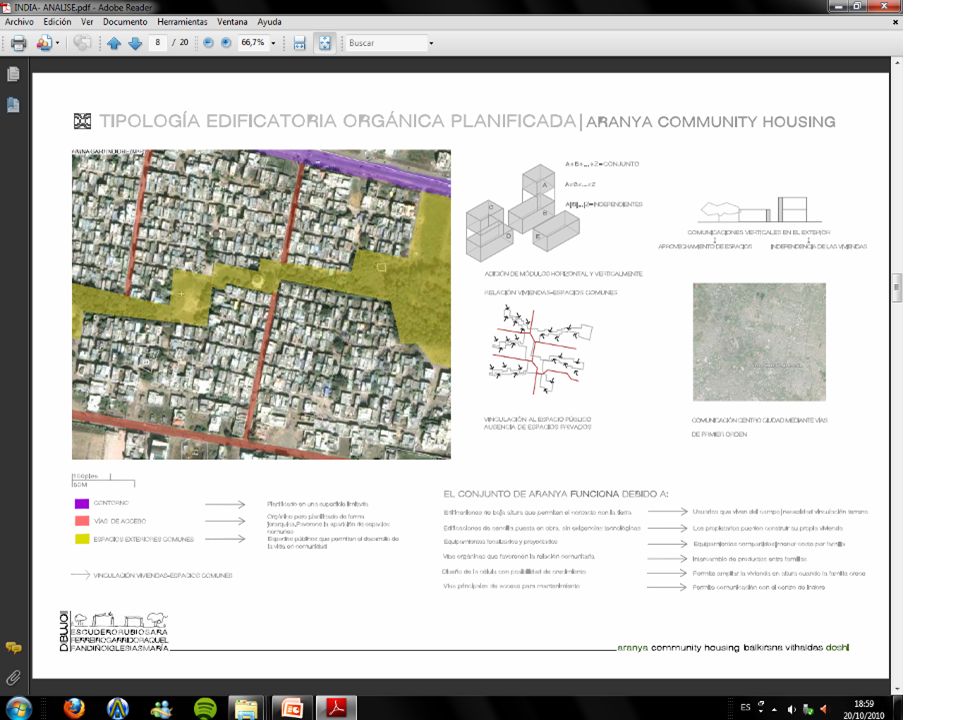The width and height of the screenshot is (960, 720).
Task: Click the heading text "ARANYA COMMUNITY HOUSING"
Action: pos(711,122)
